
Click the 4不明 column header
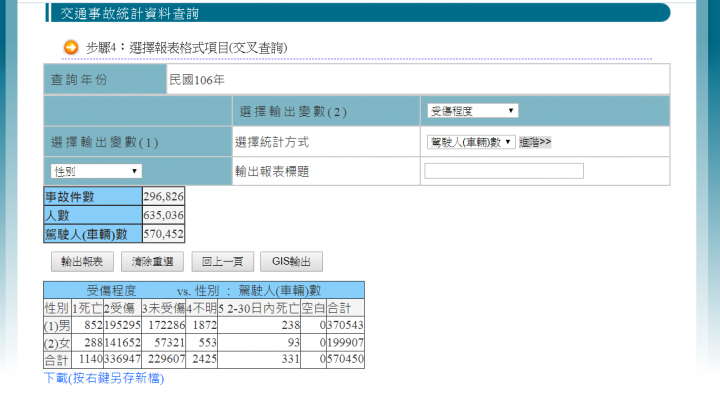coord(201,308)
